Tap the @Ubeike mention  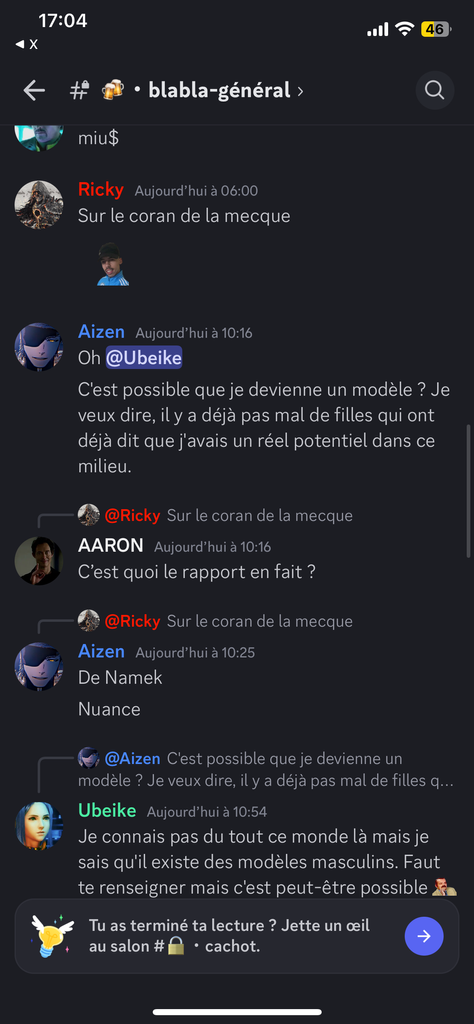point(144,359)
